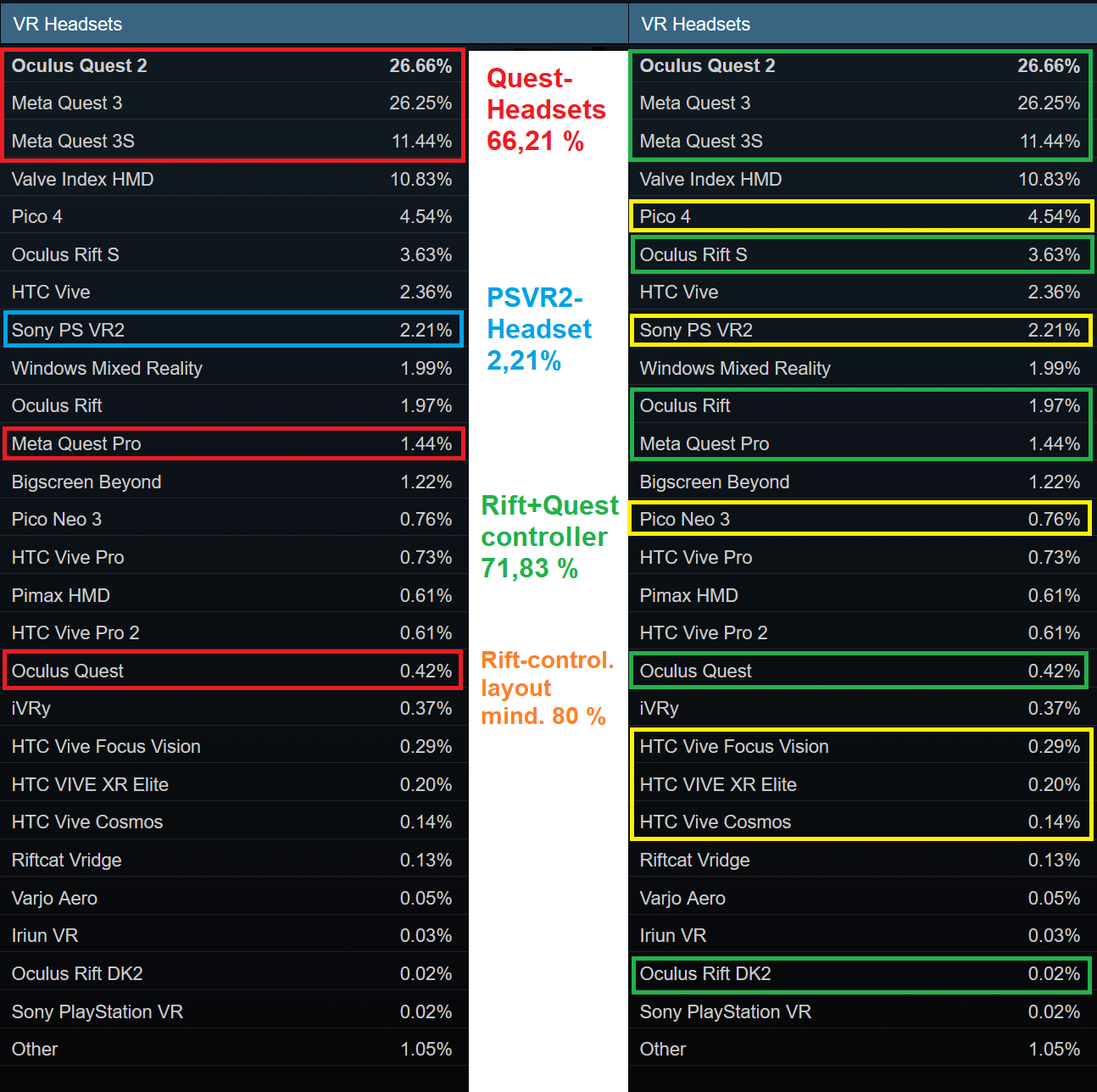The width and height of the screenshot is (1097, 1092).
Task: Select Pico Neo 3 in the right table
Action: pos(862,519)
